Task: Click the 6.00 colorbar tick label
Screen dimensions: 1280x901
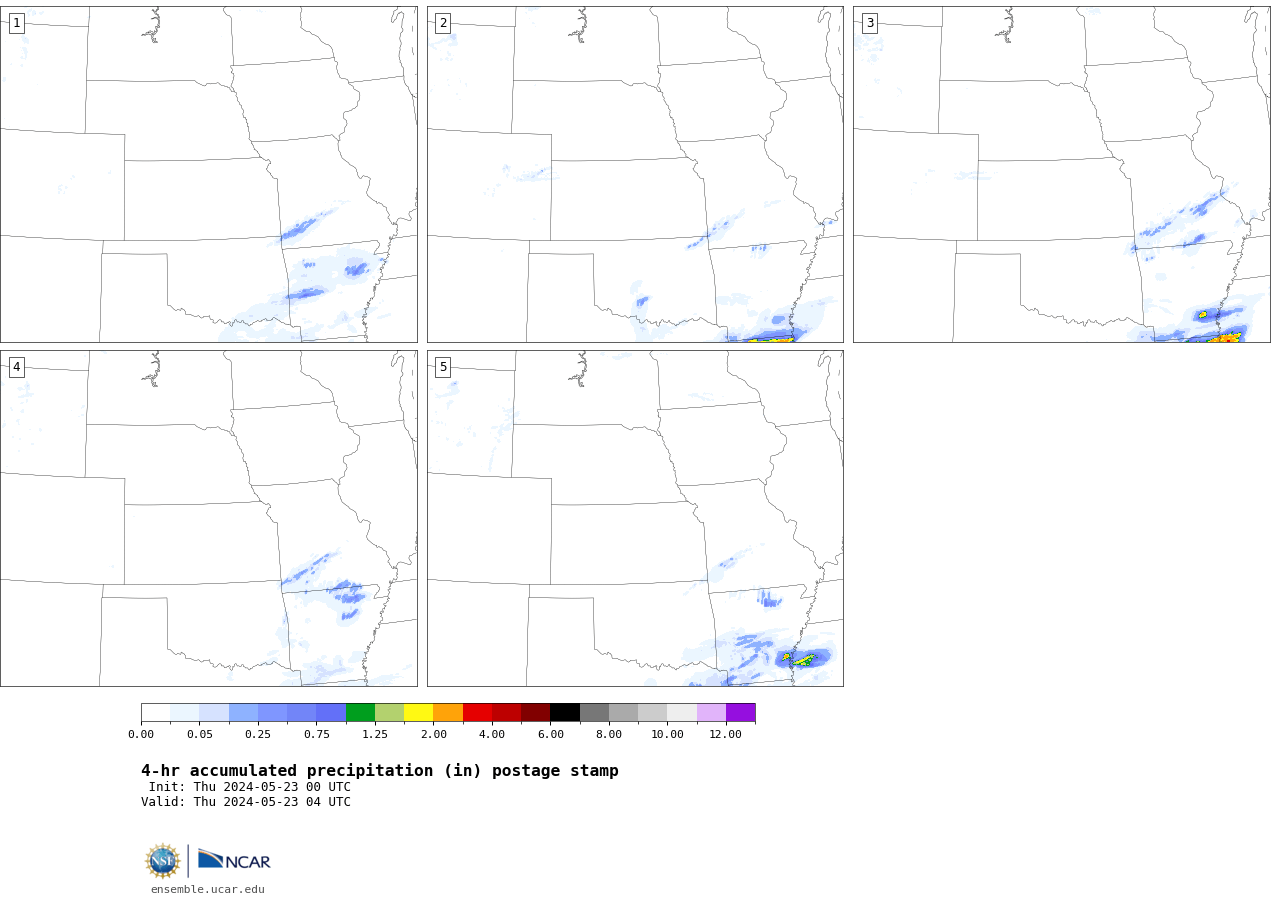Action: coord(551,734)
